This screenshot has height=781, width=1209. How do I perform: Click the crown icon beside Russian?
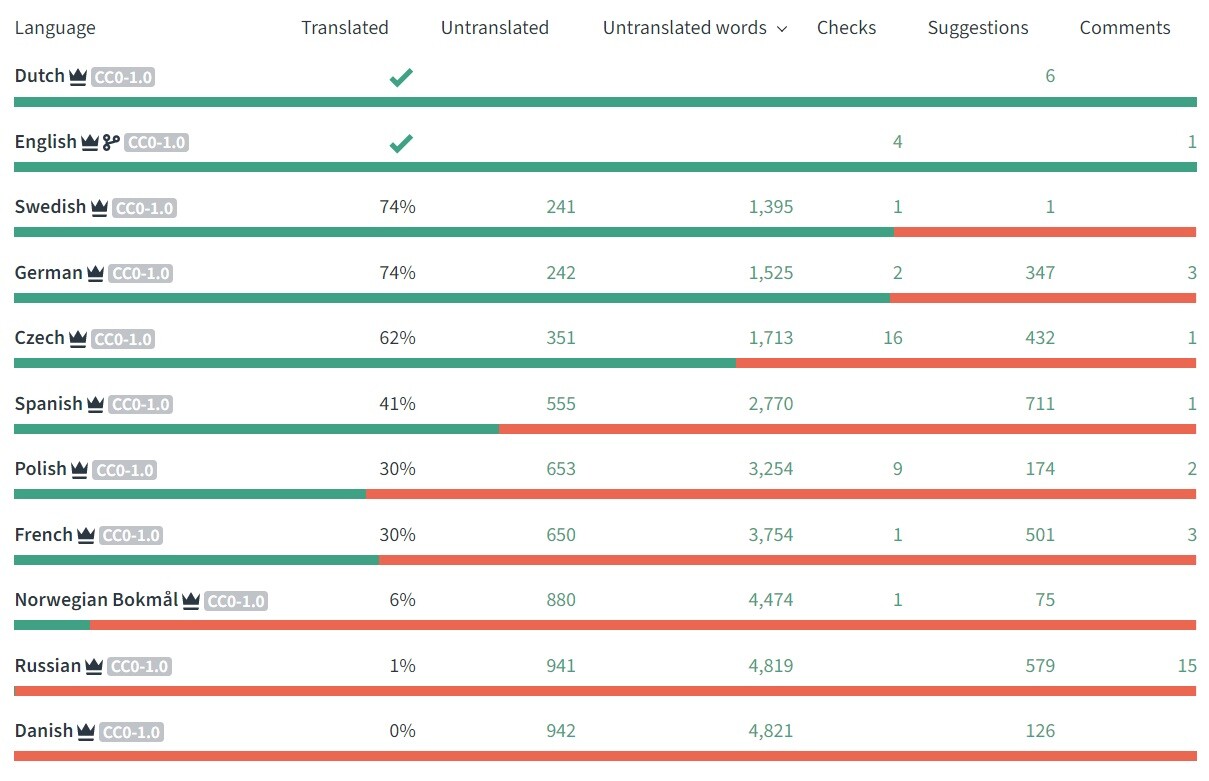94,666
